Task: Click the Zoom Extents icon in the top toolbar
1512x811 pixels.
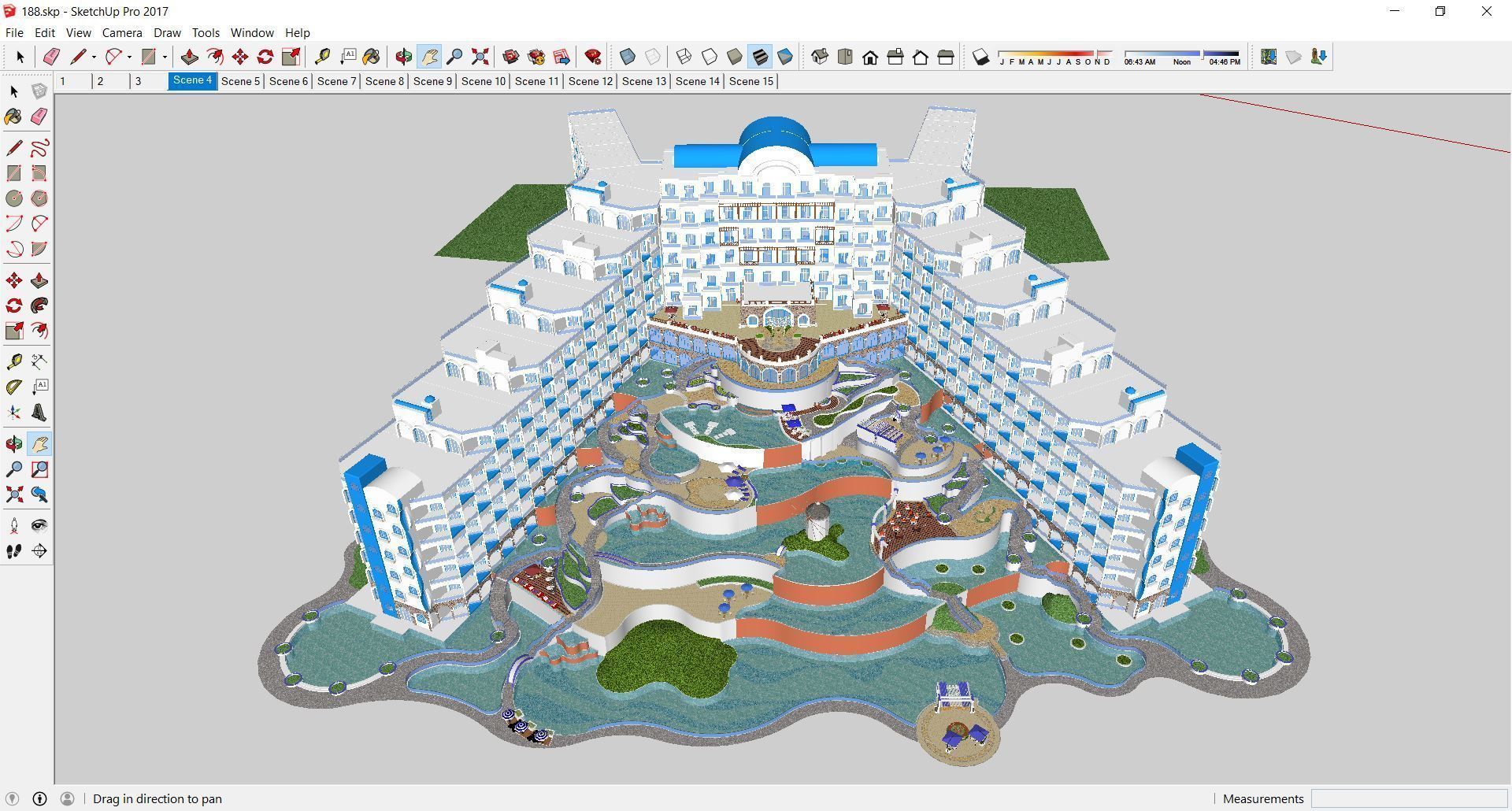Action: click(480, 57)
